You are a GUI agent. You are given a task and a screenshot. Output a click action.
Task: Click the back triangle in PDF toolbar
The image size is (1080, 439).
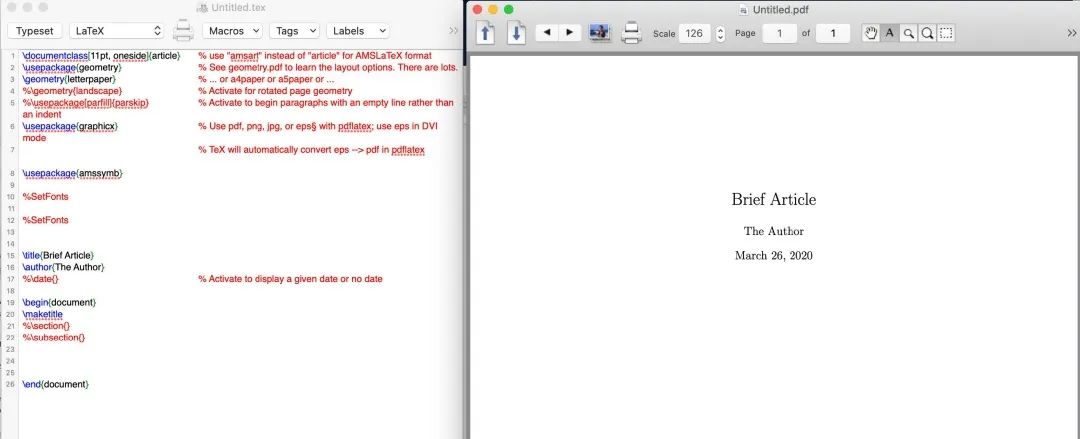547,32
